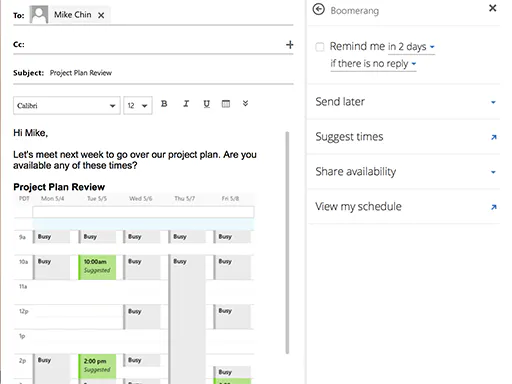512x384 pixels.
Task: Expand more formatting options chevron
Action: pos(245,103)
